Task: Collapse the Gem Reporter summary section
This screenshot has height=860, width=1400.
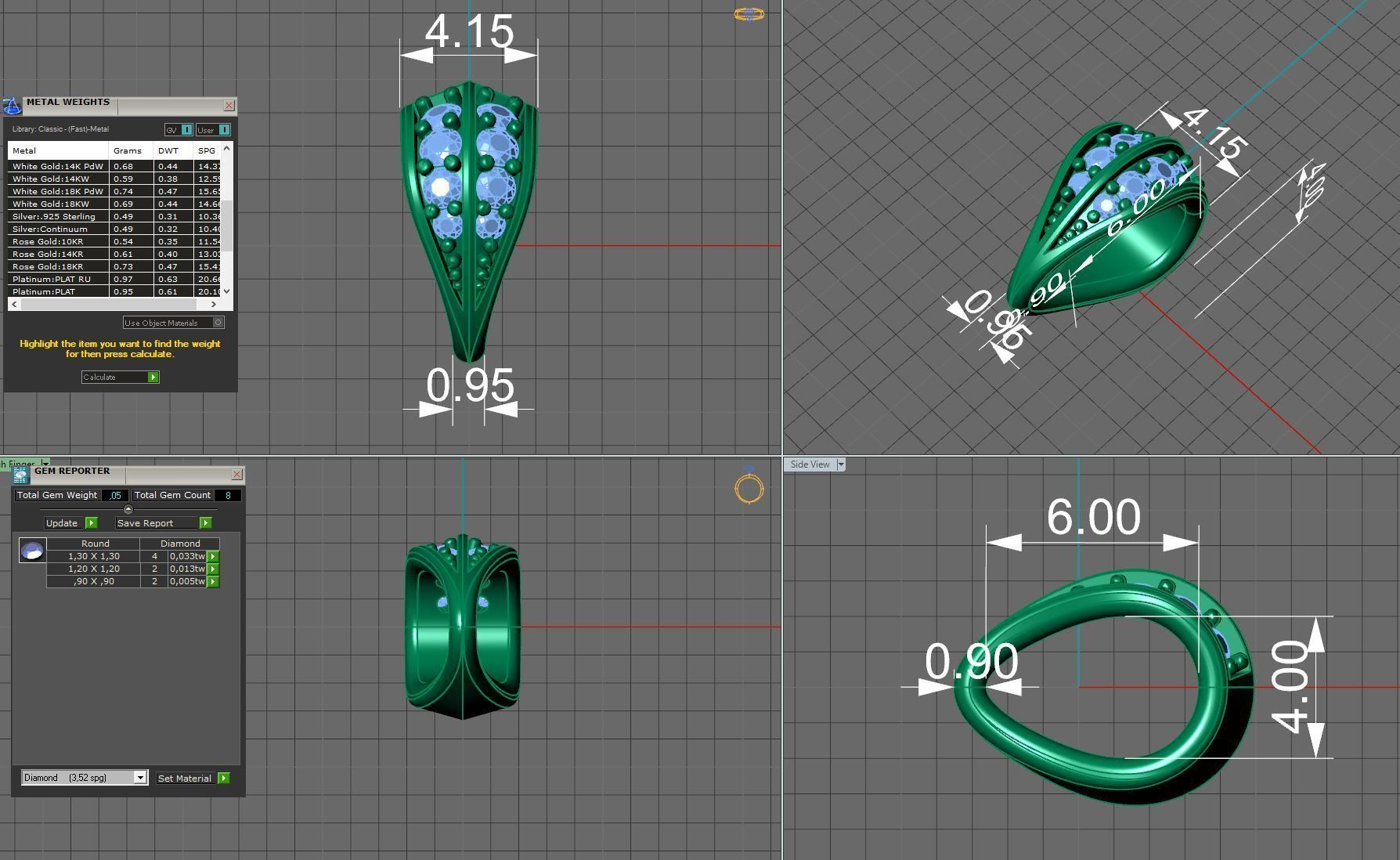Action: [x=128, y=509]
